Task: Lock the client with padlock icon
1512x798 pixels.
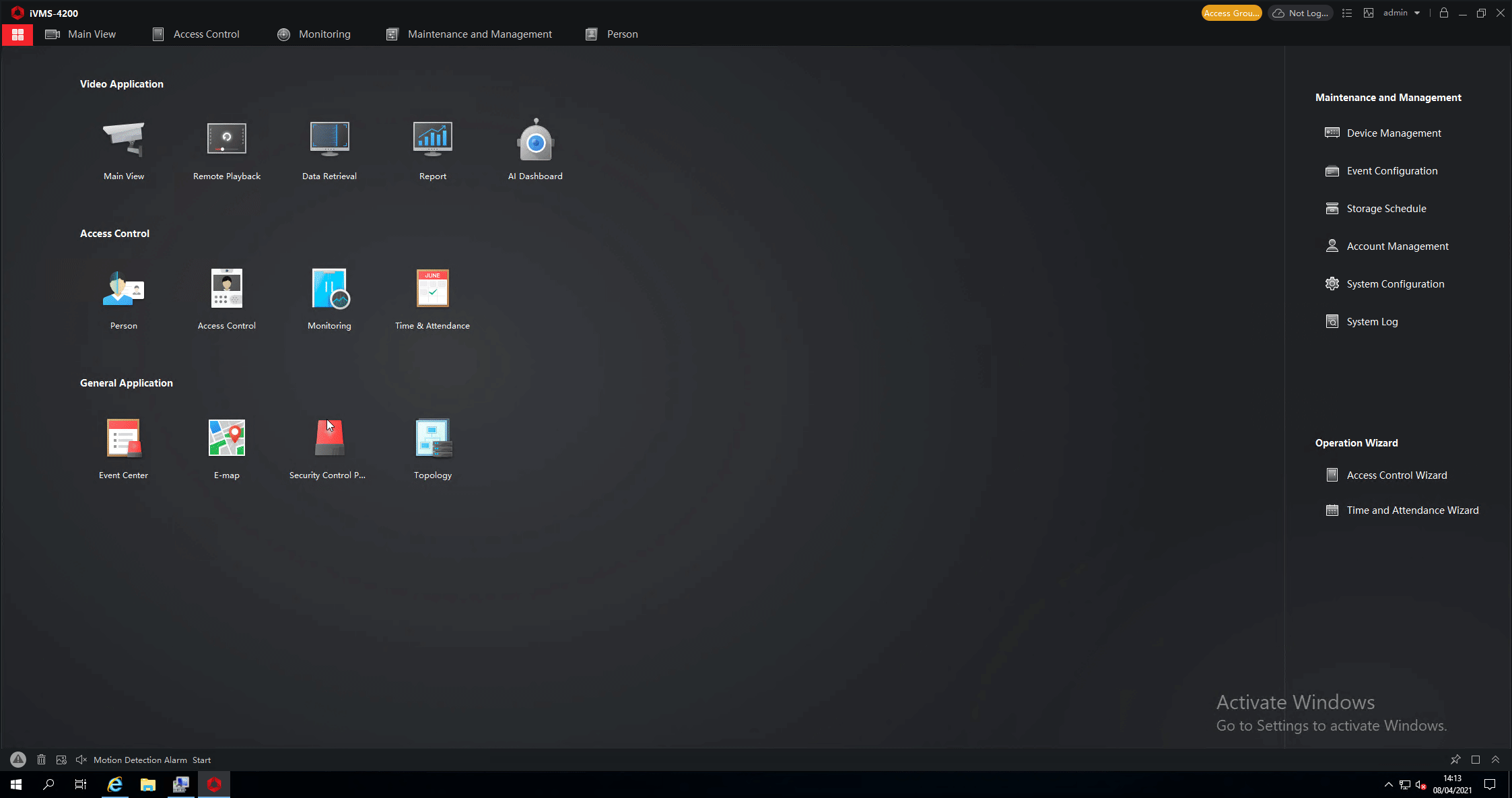Action: point(1443,13)
